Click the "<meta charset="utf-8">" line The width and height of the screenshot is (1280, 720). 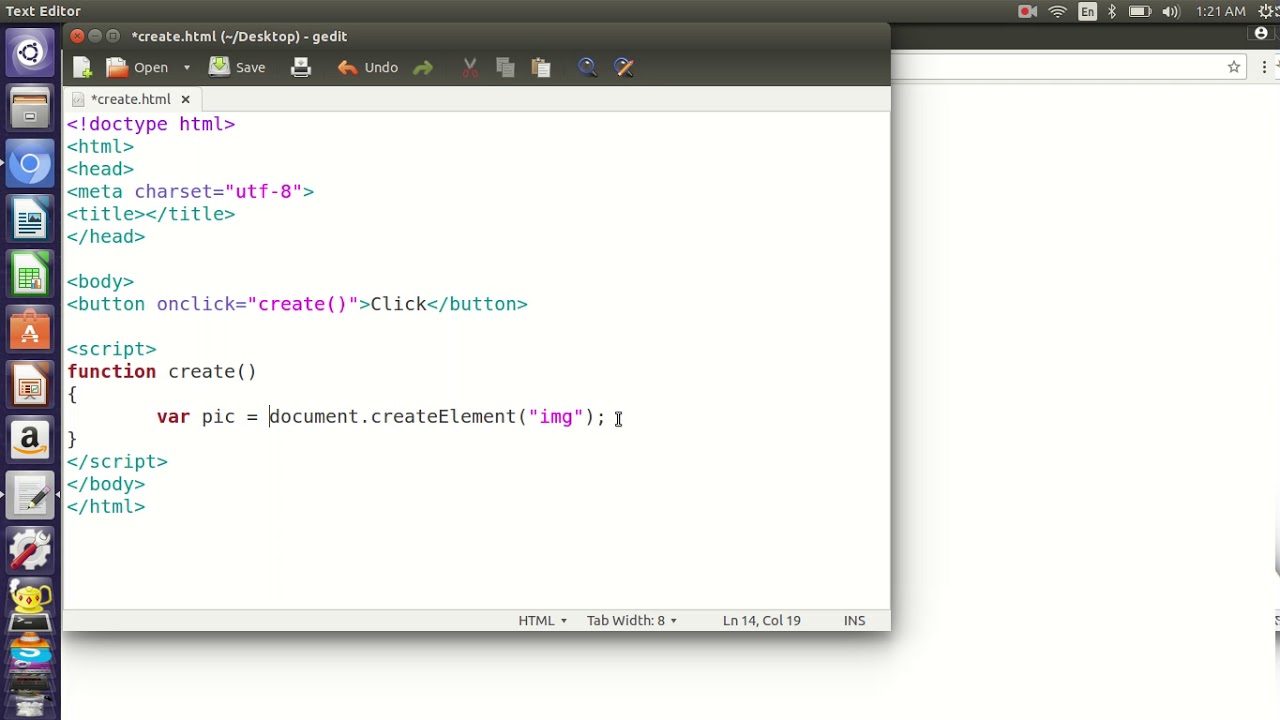pyautogui.click(x=190, y=191)
